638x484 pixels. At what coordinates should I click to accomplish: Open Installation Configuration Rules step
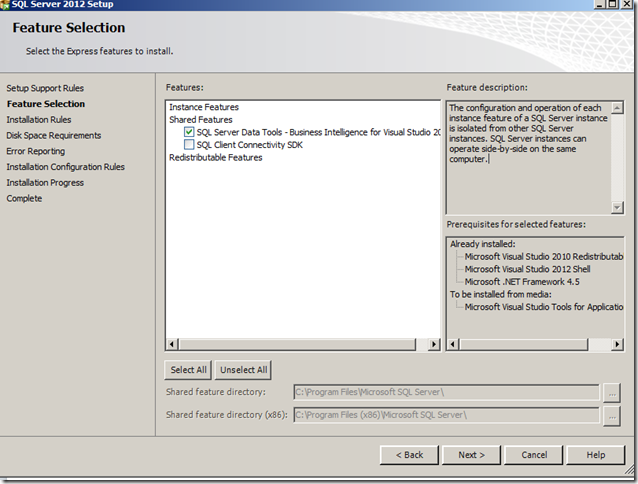65,167
